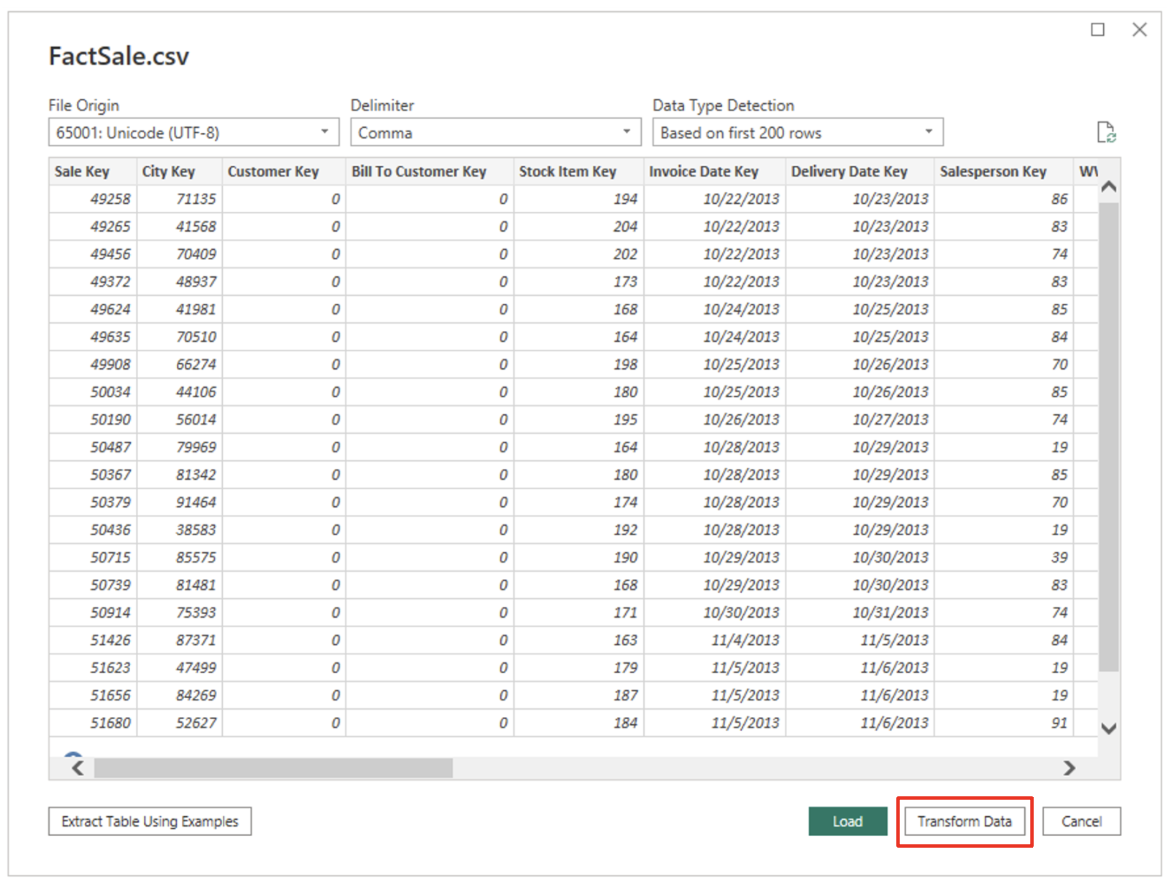Select the City Key column header
1172x884 pixels.
point(179,171)
